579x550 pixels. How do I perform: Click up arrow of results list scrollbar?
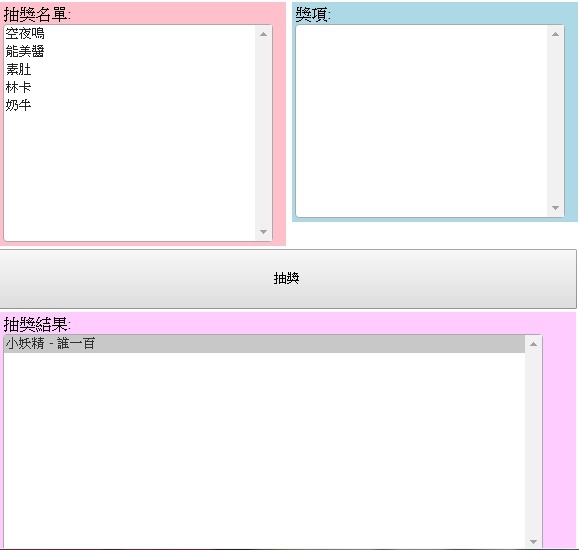pyautogui.click(x=533, y=344)
